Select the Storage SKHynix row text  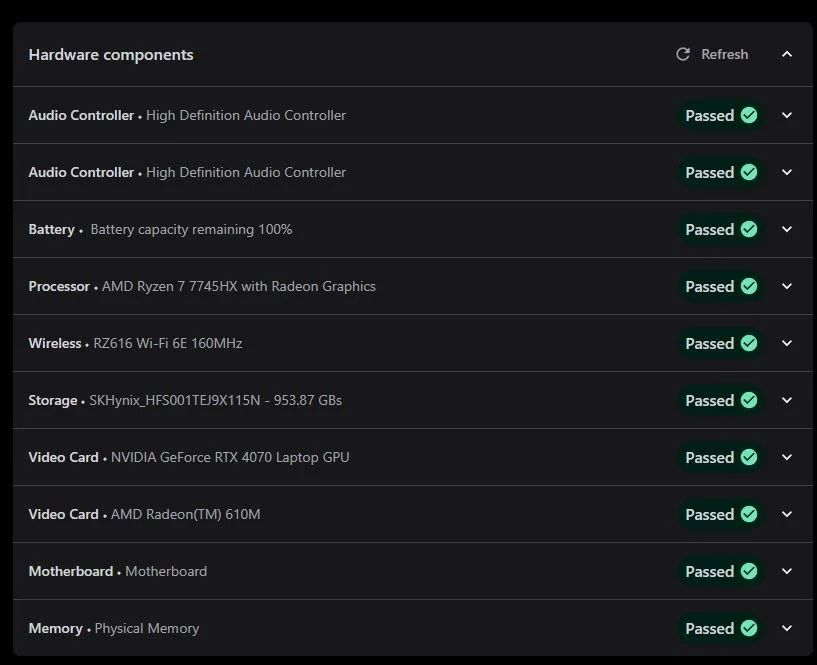point(185,400)
